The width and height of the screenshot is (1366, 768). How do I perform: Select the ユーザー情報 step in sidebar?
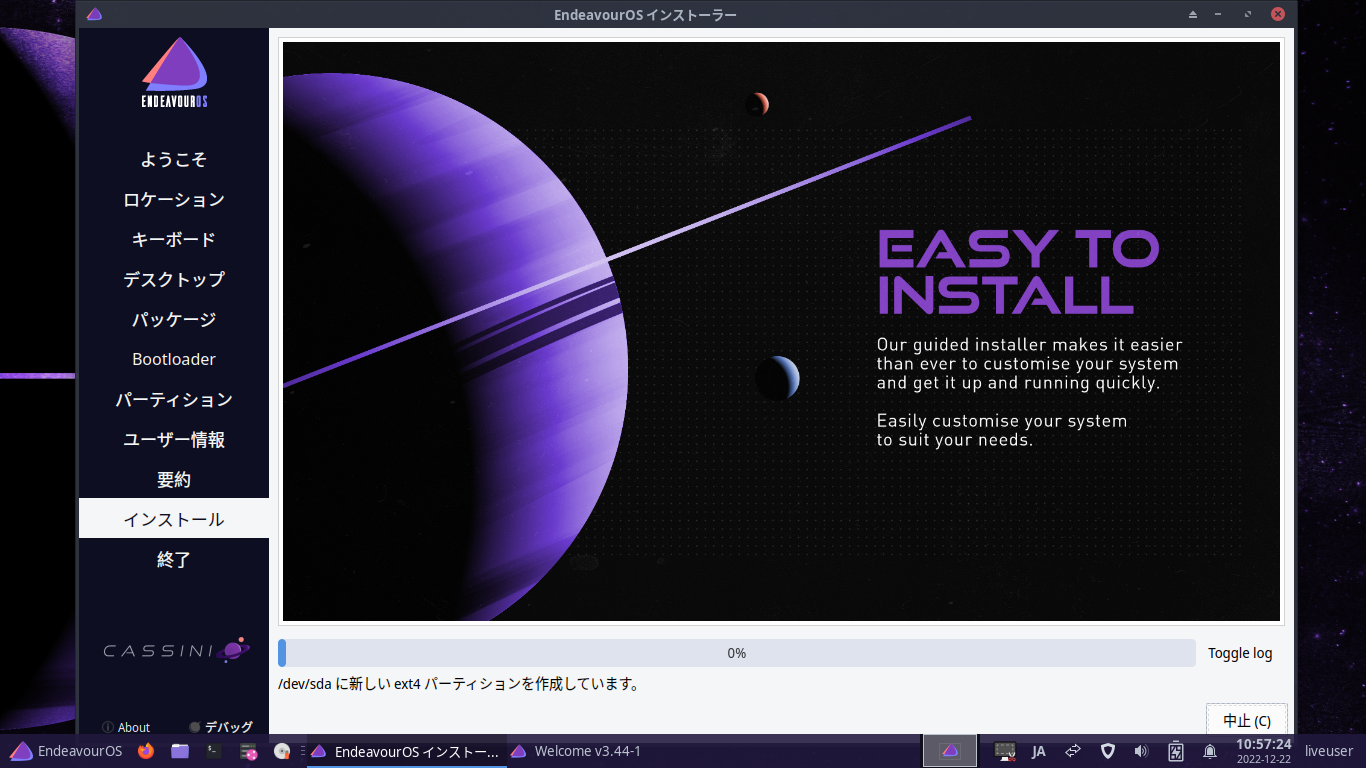click(174, 439)
